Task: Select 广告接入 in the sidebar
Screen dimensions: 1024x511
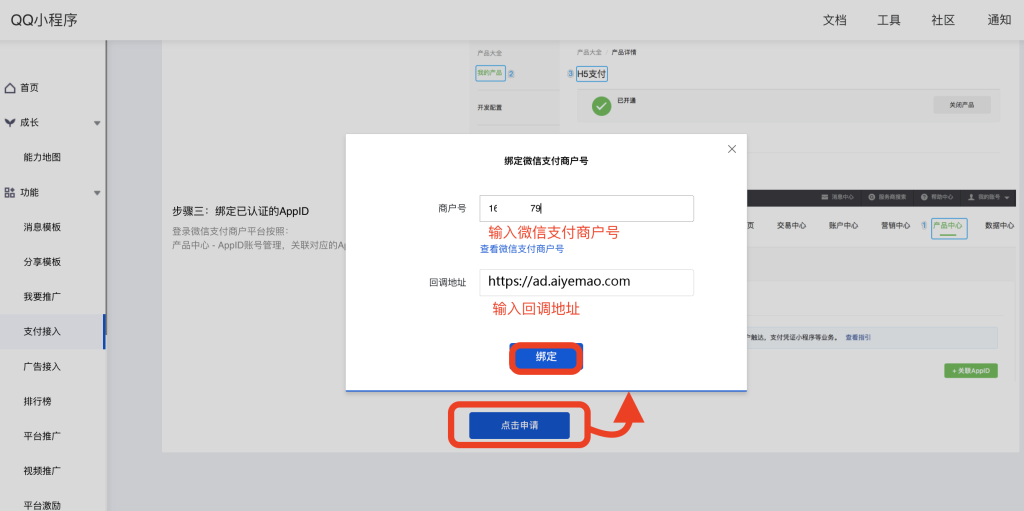Action: (42, 367)
